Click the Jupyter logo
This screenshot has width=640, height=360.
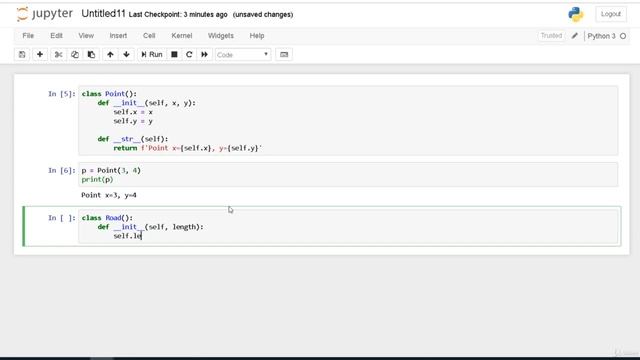click(x=44, y=14)
